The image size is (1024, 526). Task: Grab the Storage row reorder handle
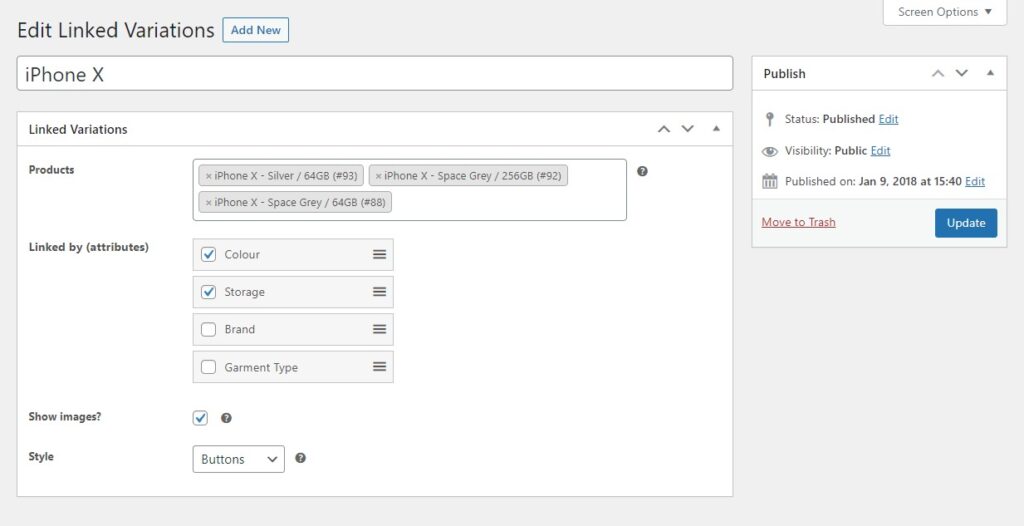point(379,292)
